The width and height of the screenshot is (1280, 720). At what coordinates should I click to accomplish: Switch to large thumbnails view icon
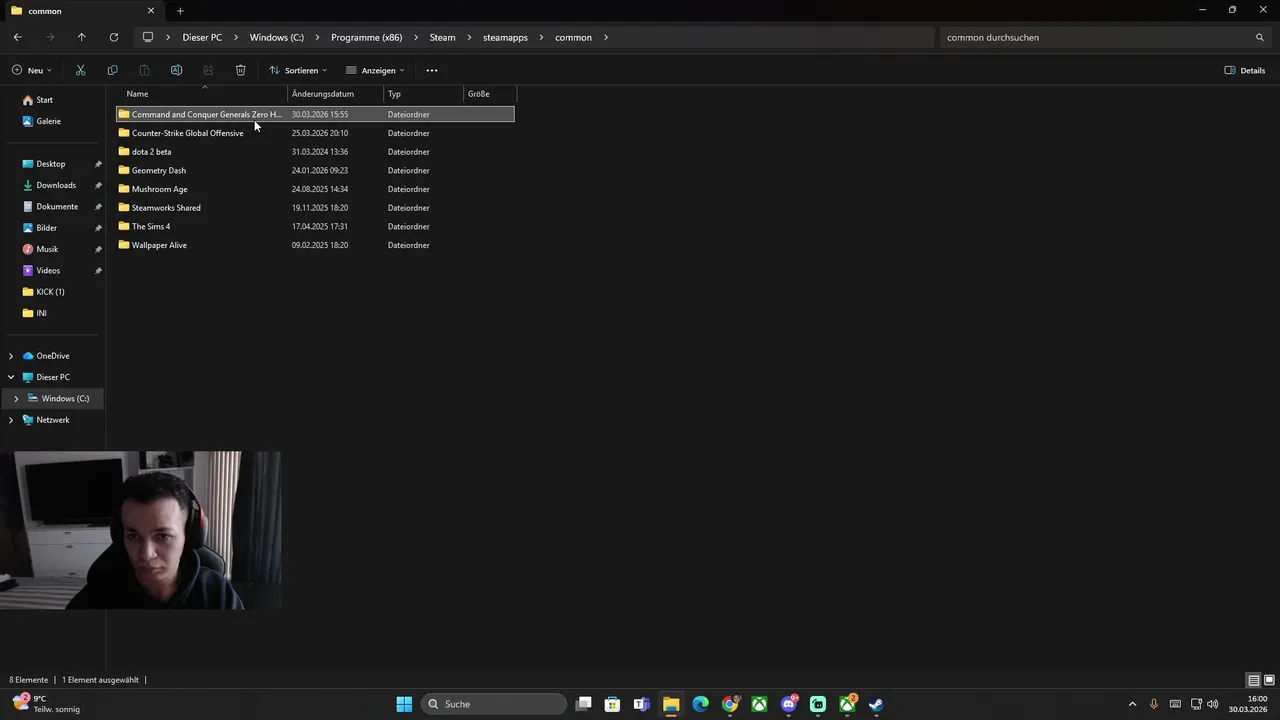1269,680
